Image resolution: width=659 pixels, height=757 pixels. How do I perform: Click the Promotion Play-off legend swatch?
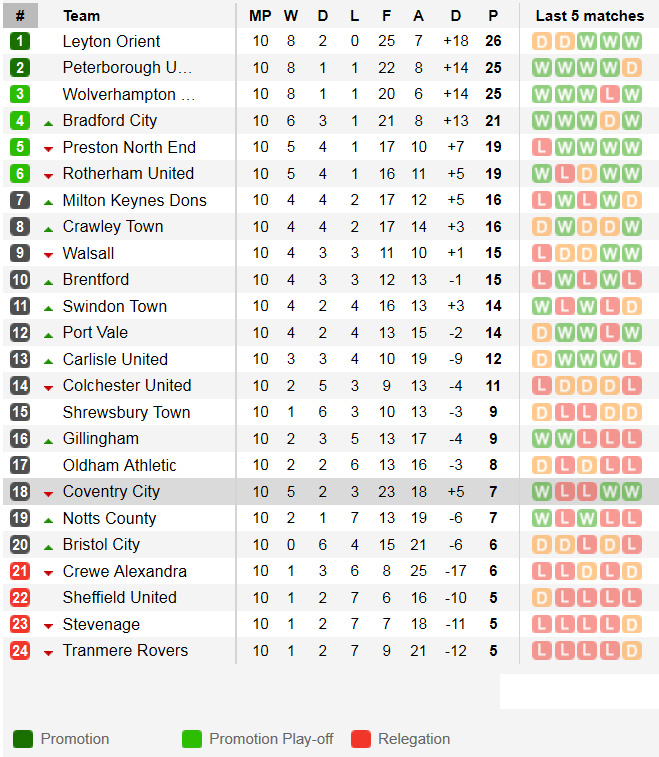(x=192, y=739)
